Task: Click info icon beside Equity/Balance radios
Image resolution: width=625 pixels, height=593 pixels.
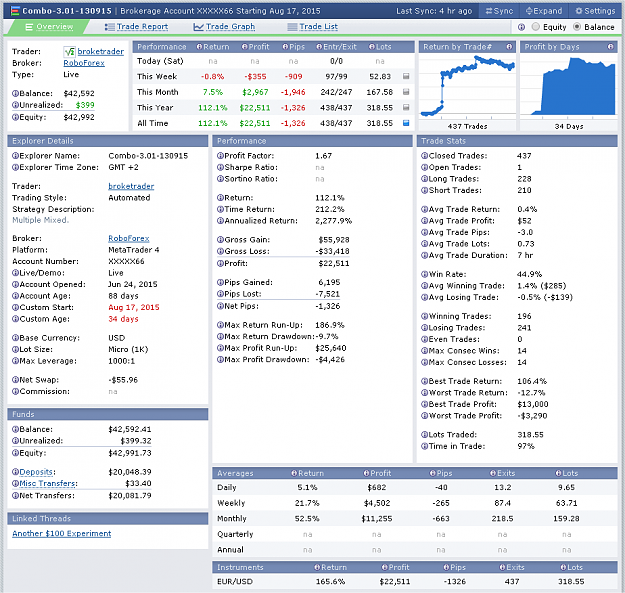Action: point(521,27)
